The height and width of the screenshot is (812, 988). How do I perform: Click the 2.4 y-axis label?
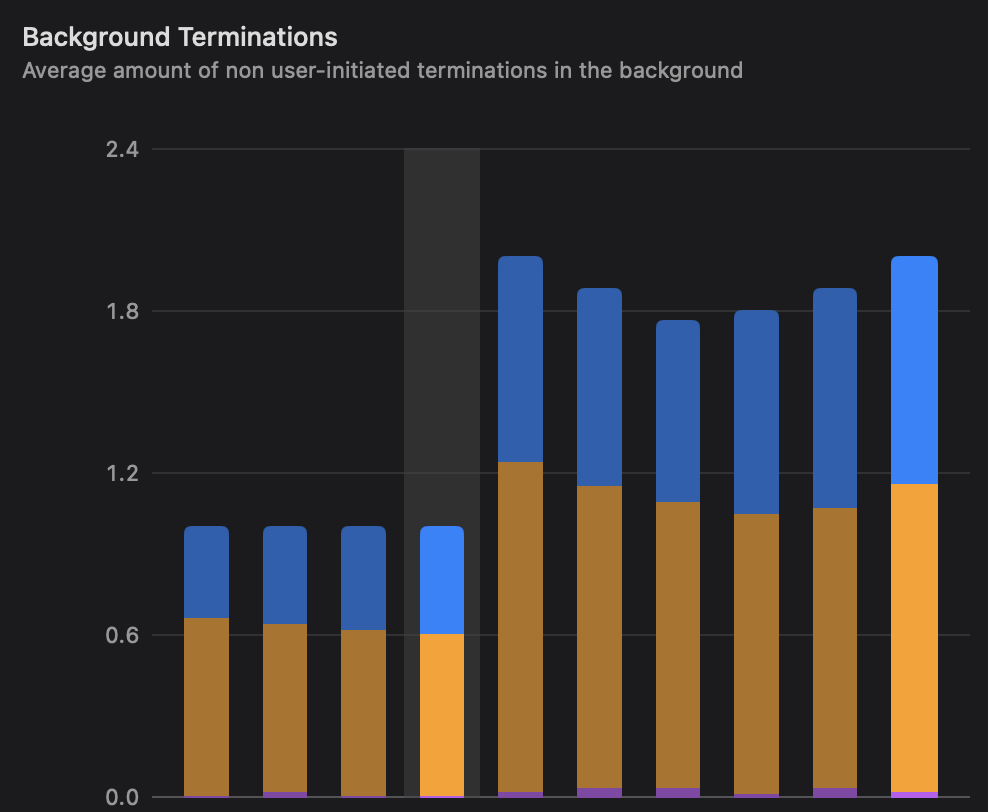[x=121, y=149]
